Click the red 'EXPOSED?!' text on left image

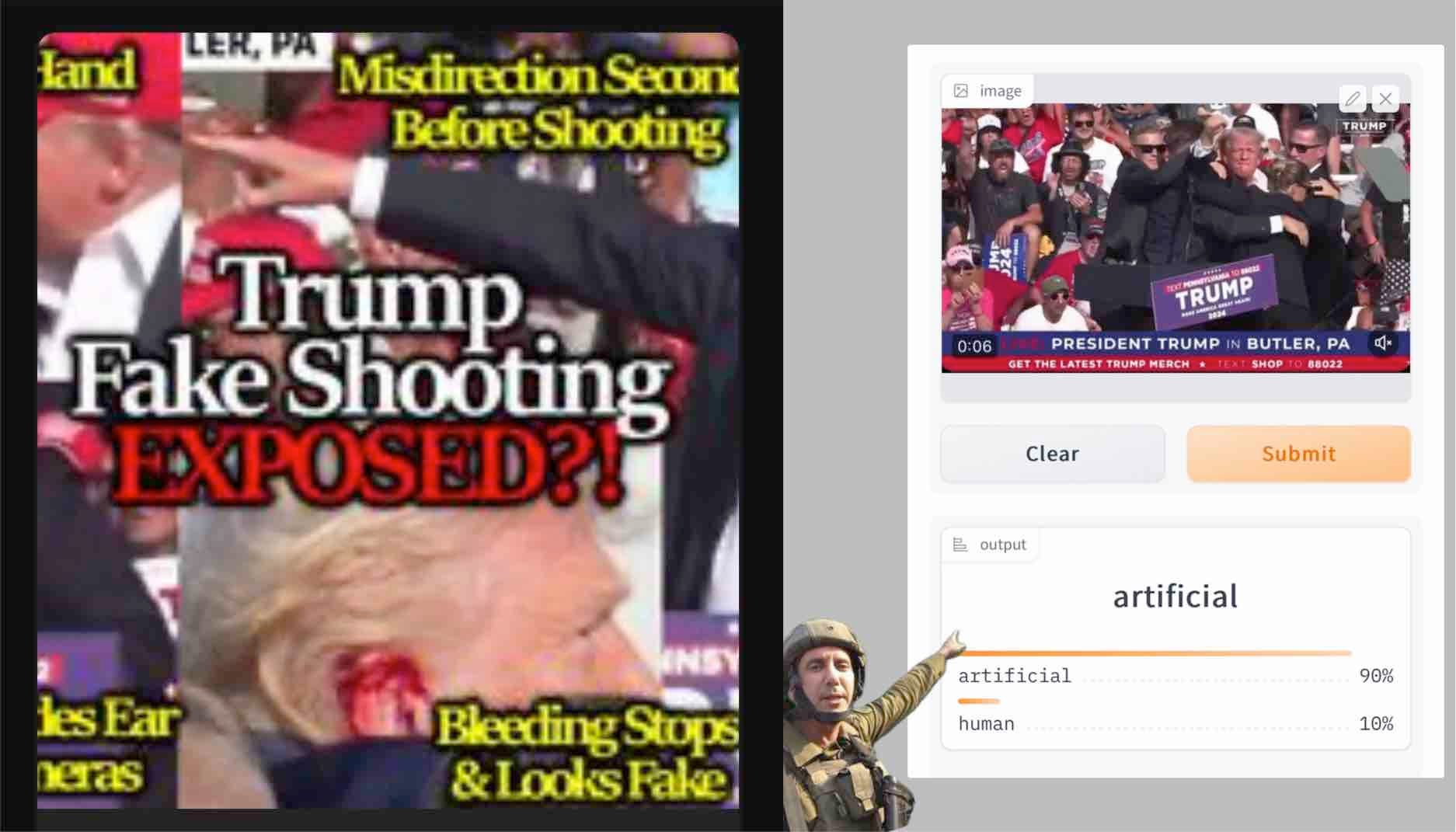click(368, 466)
